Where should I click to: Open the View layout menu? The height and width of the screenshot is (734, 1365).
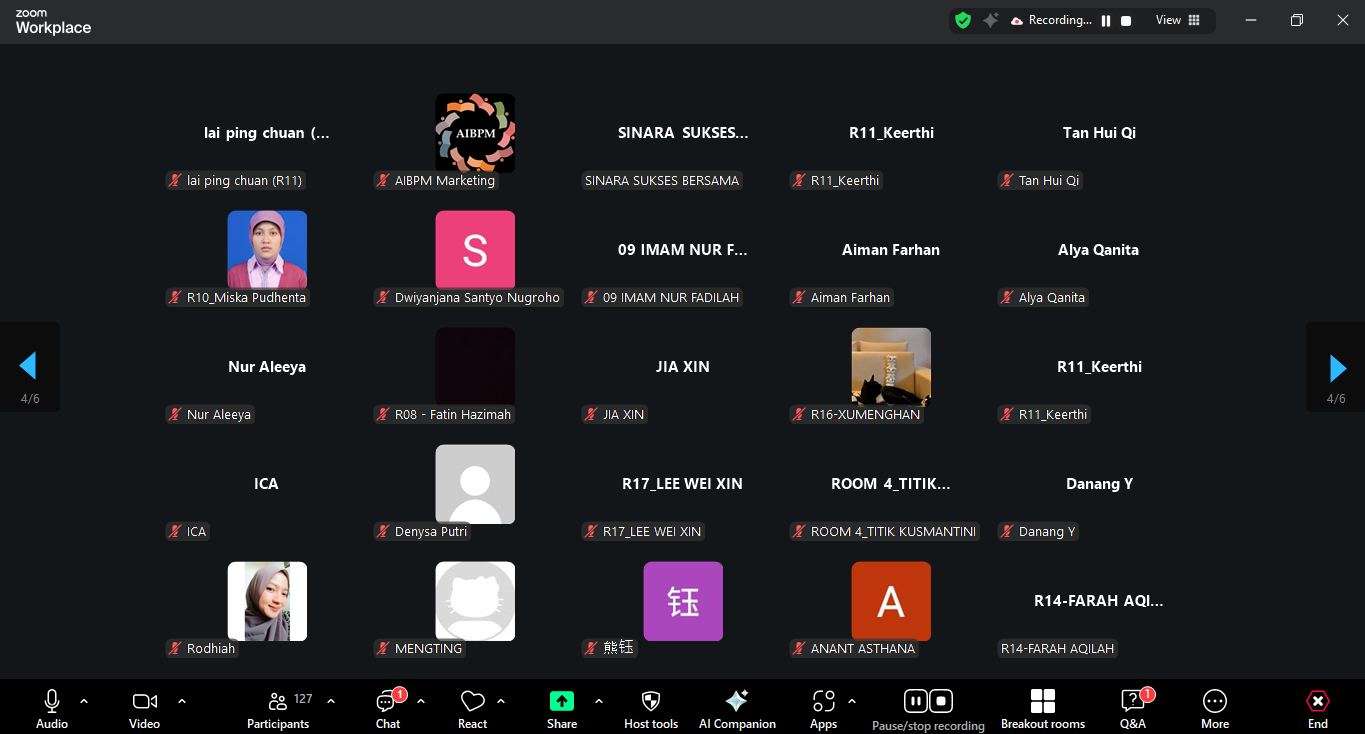click(1178, 20)
